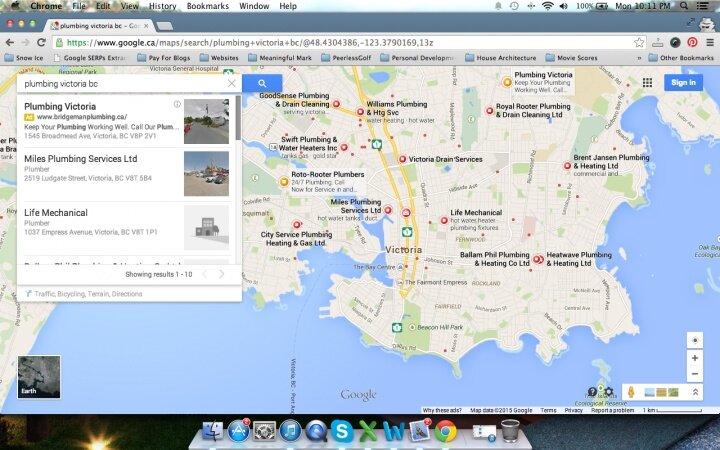Open Miles Plumbing Services photo thumbnail
The width and height of the screenshot is (720, 450).
click(207, 174)
